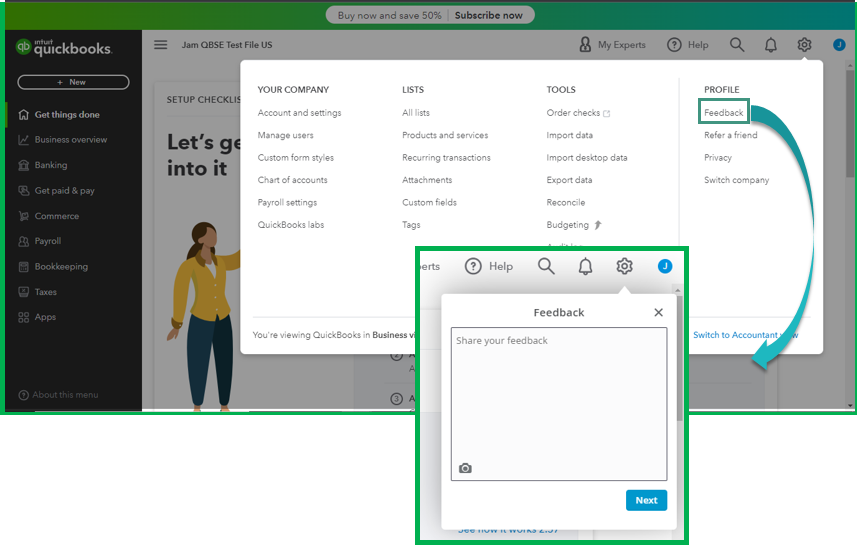
Task: Select Feedback under Profile
Action: (x=723, y=113)
